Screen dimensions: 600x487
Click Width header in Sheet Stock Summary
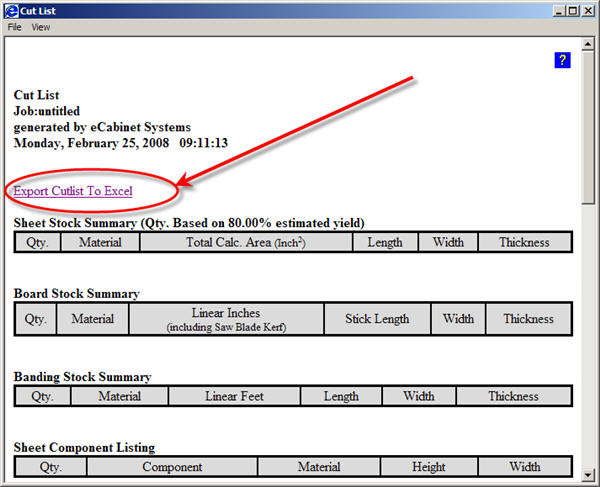[x=448, y=242]
